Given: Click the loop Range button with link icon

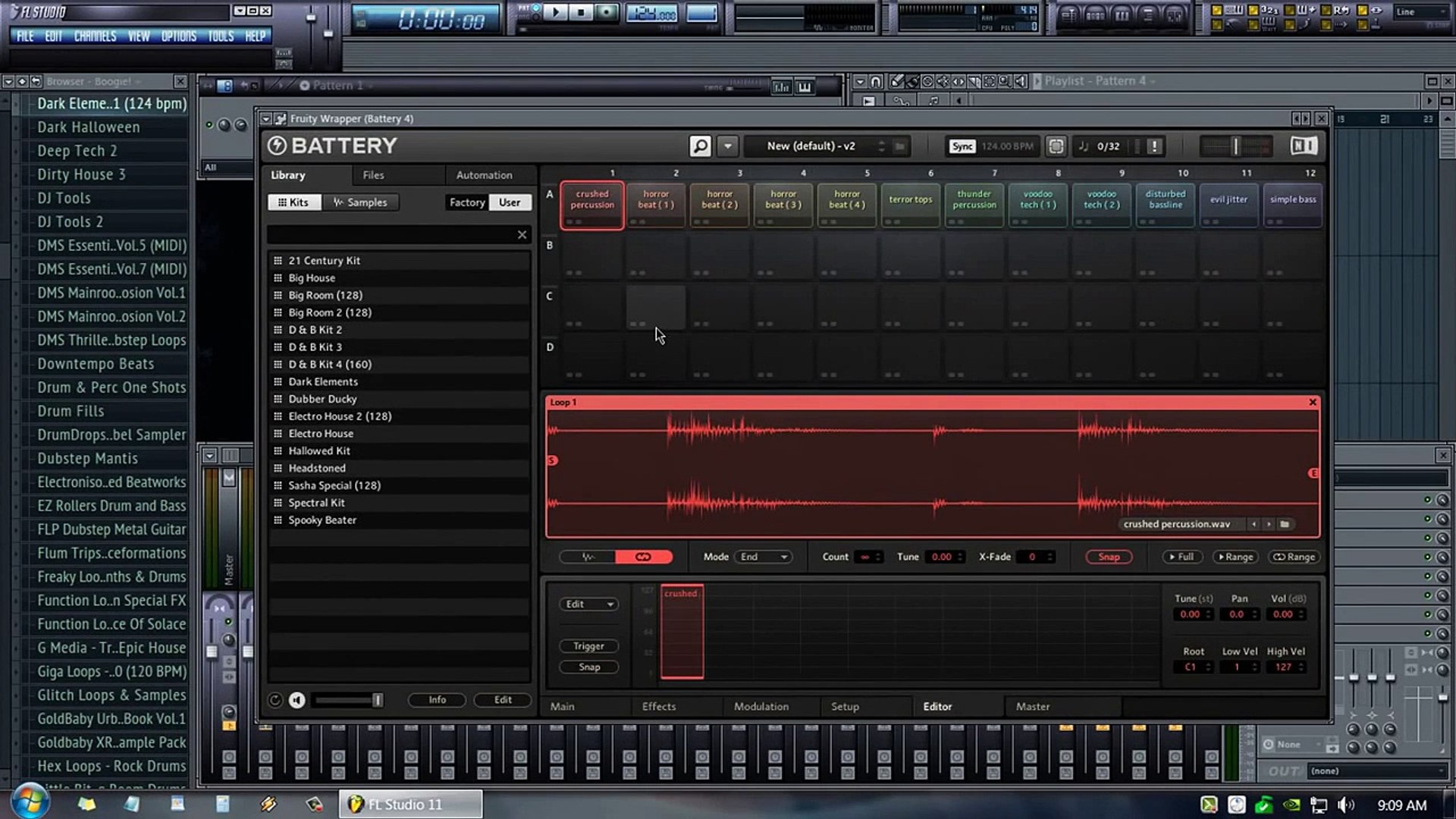Looking at the screenshot, I should pos(1294,557).
